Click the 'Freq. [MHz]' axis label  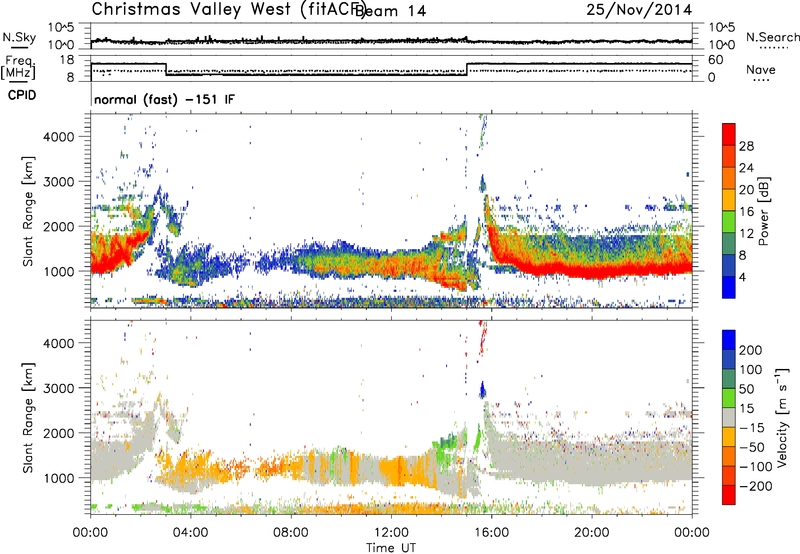pyautogui.click(x=18, y=67)
